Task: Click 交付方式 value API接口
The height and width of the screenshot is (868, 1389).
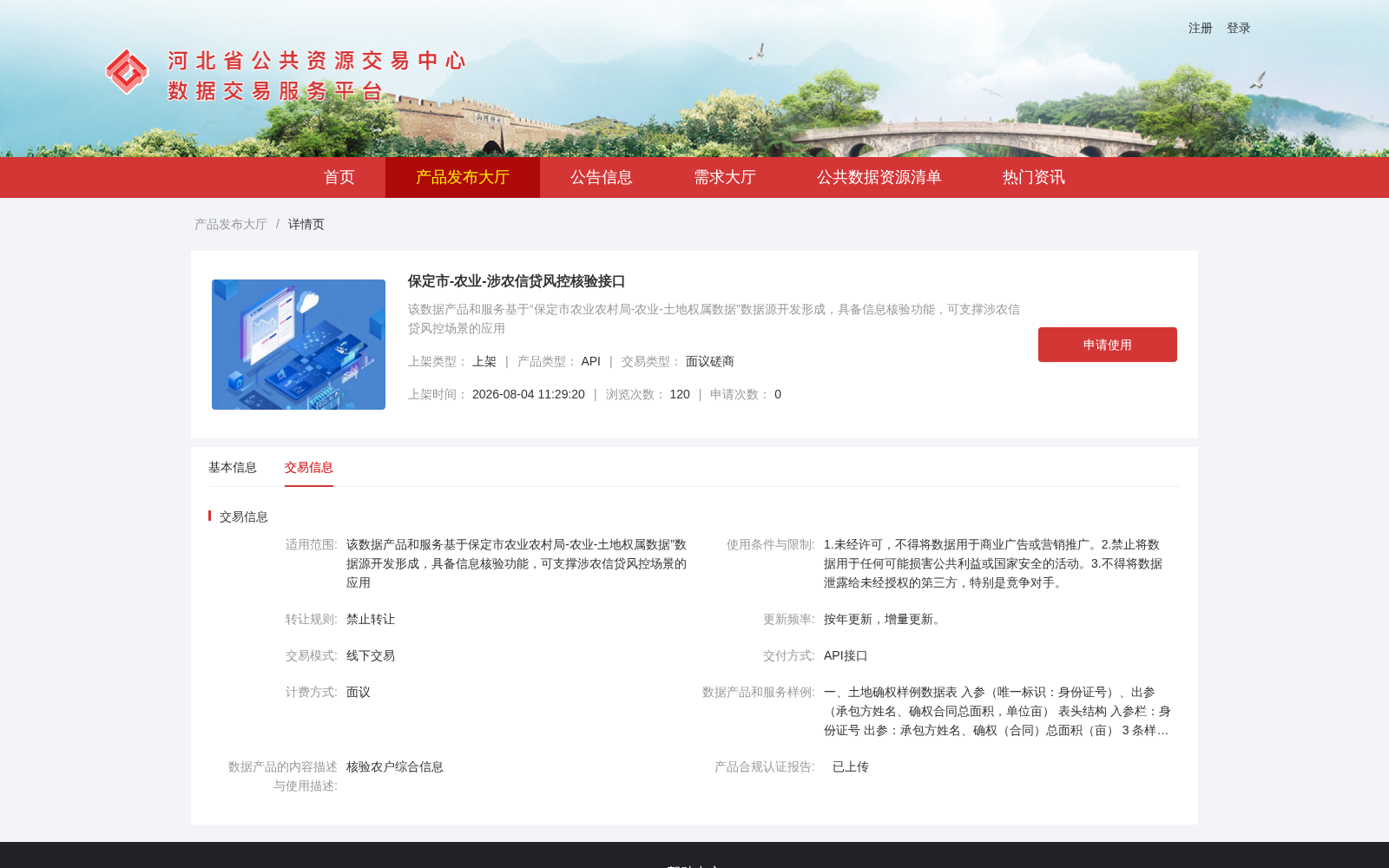Action: click(x=846, y=655)
